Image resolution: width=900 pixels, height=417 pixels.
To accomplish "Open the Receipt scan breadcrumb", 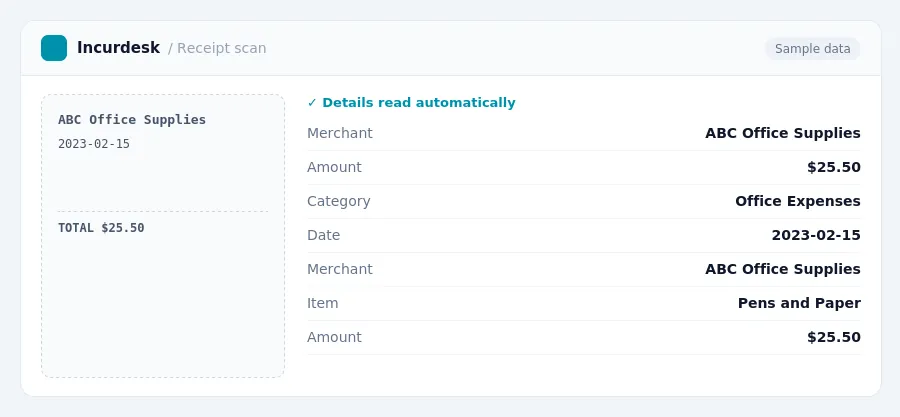I will pos(217,48).
